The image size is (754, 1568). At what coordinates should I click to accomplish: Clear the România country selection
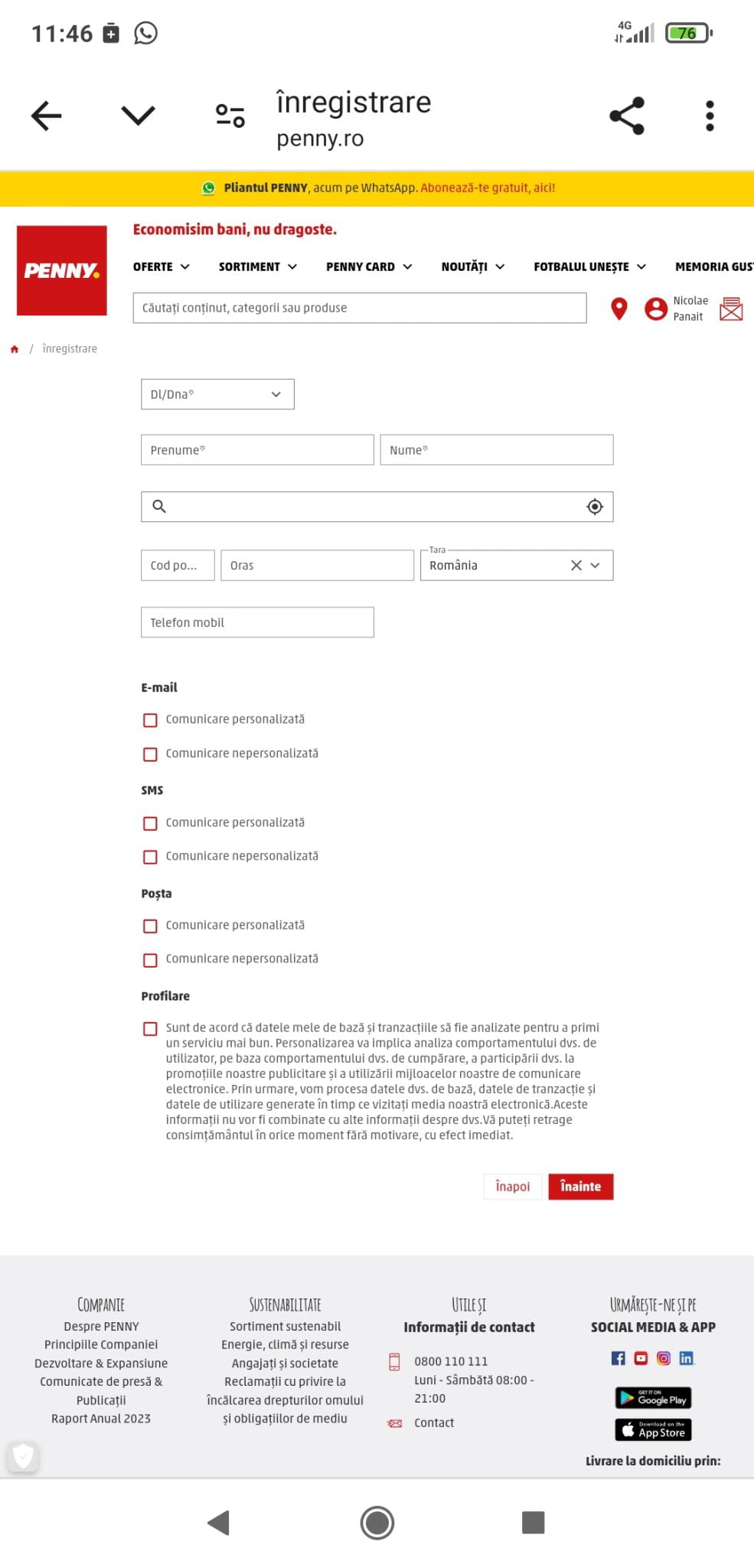click(576, 565)
